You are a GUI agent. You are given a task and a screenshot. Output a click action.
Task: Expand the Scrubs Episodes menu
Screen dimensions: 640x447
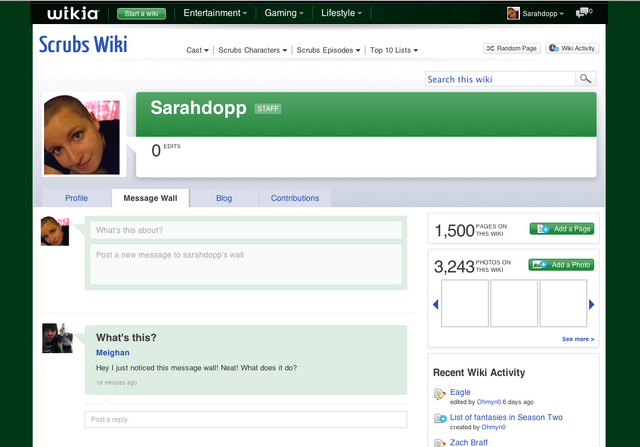click(328, 50)
